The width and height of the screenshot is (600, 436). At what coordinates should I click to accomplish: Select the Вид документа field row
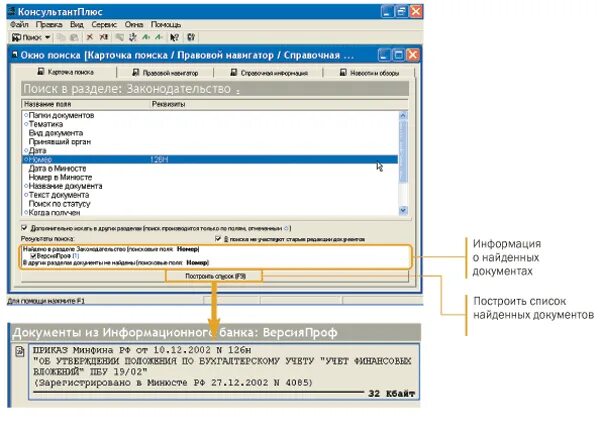pyautogui.click(x=210, y=133)
